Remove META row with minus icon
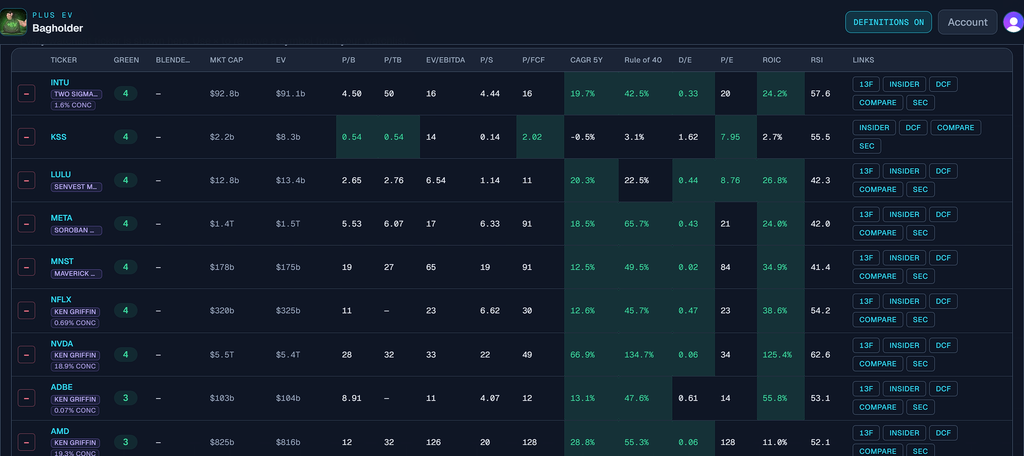This screenshot has width=1024, height=456. tap(26, 223)
